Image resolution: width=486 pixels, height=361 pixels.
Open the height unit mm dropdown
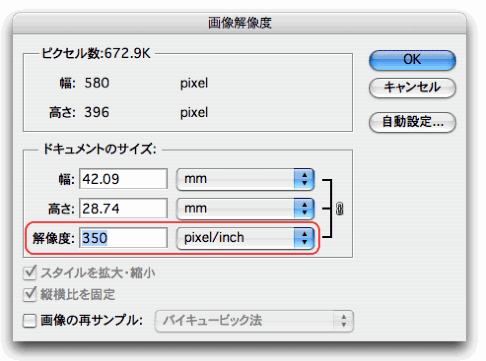pos(245,209)
